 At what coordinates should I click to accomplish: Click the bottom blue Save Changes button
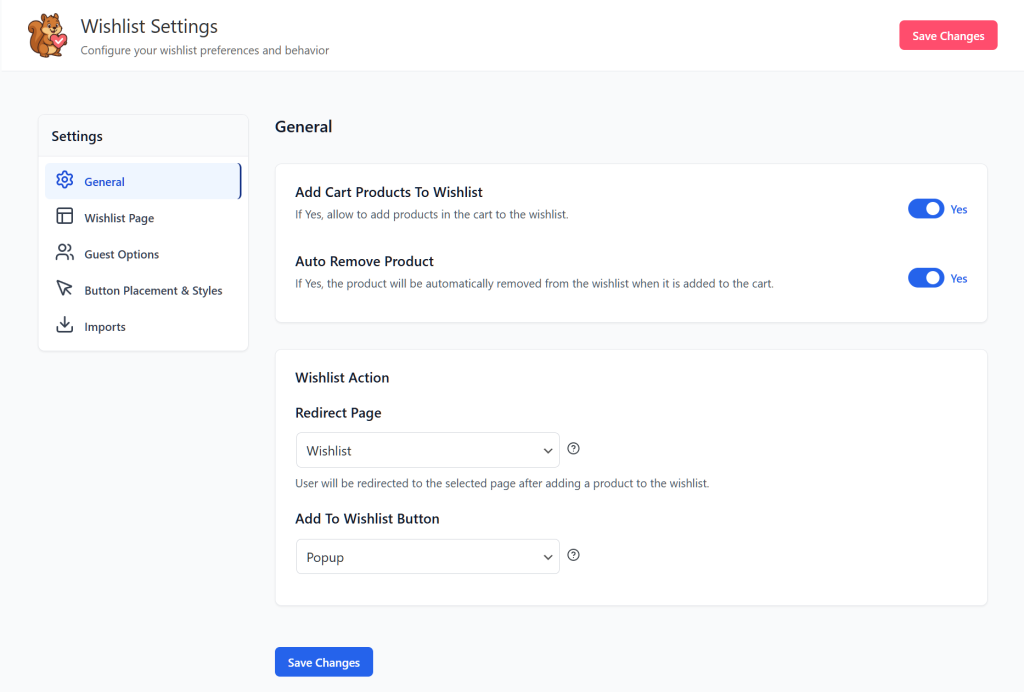click(323, 661)
